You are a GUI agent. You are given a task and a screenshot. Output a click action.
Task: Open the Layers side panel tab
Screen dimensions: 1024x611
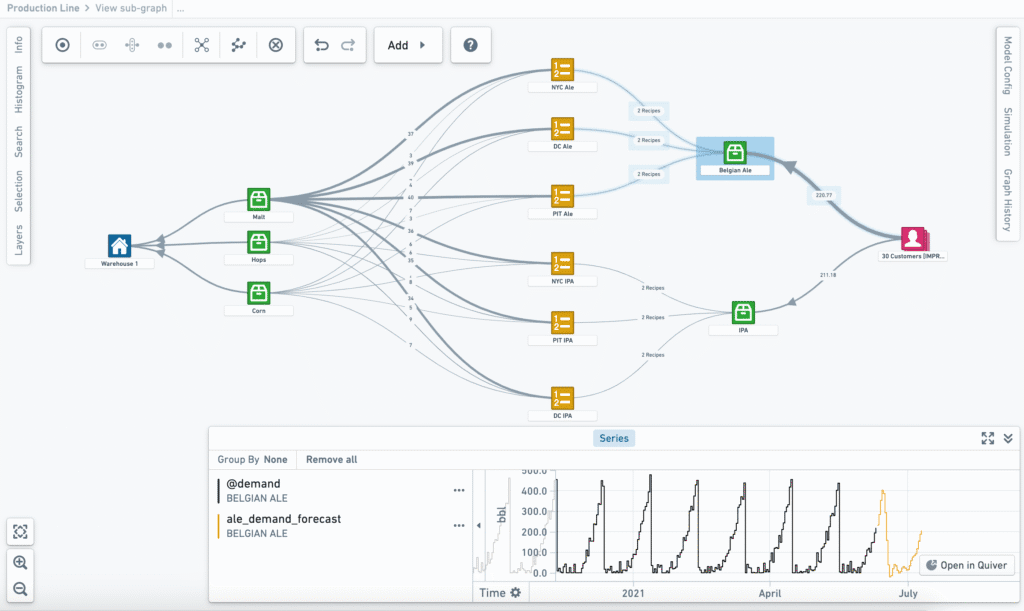pyautogui.click(x=18, y=240)
